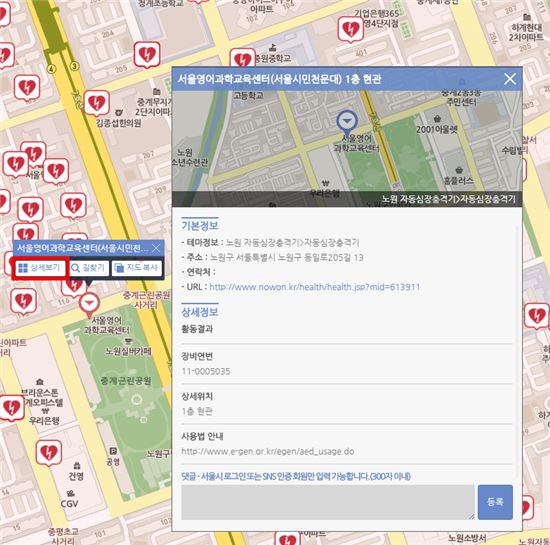The height and width of the screenshot is (545, 550).
Task: Click the AED heart marker near 기업은행365
Action: 350,29
